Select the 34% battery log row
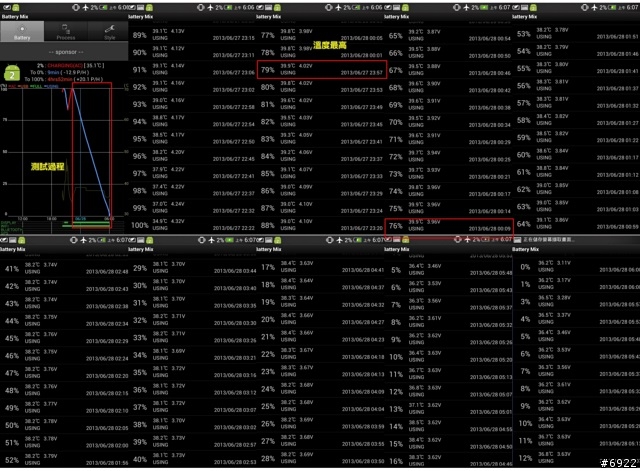This screenshot has width=640, height=471. [x=192, y=355]
